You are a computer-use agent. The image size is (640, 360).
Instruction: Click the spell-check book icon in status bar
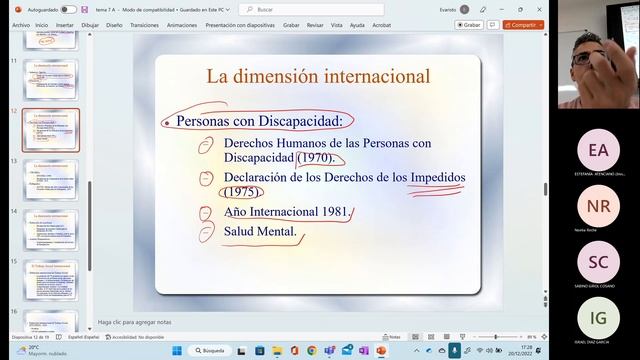pyautogui.click(x=59, y=337)
